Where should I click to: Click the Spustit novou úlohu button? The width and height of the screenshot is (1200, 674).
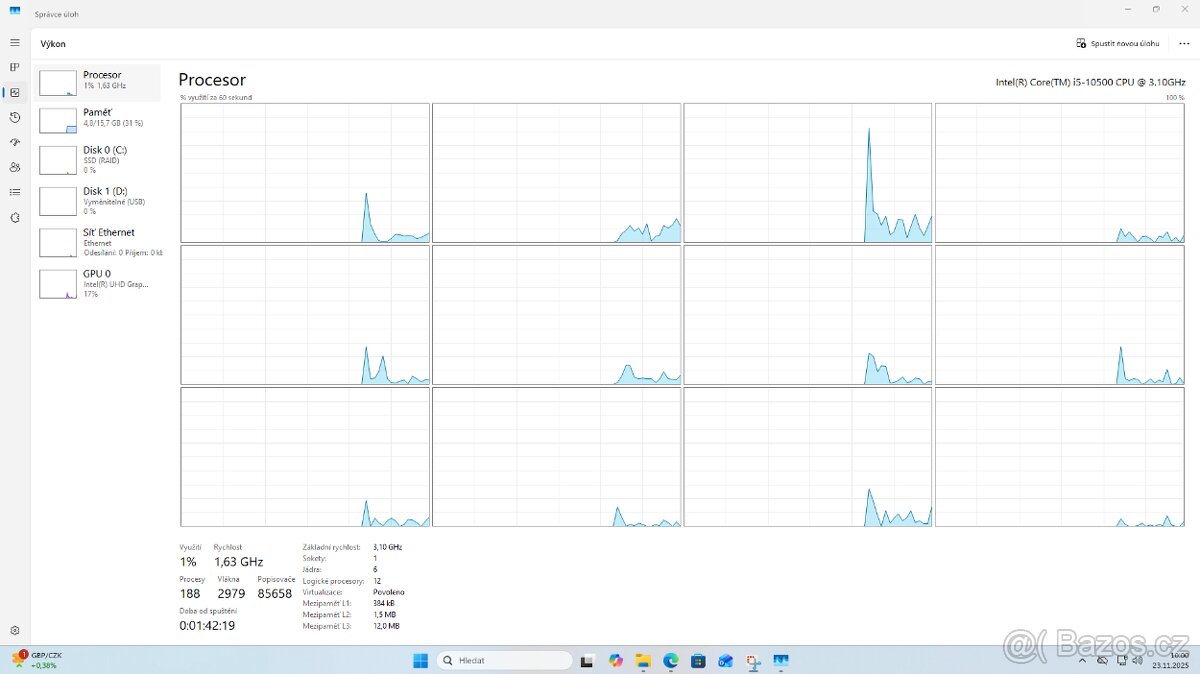point(1117,43)
